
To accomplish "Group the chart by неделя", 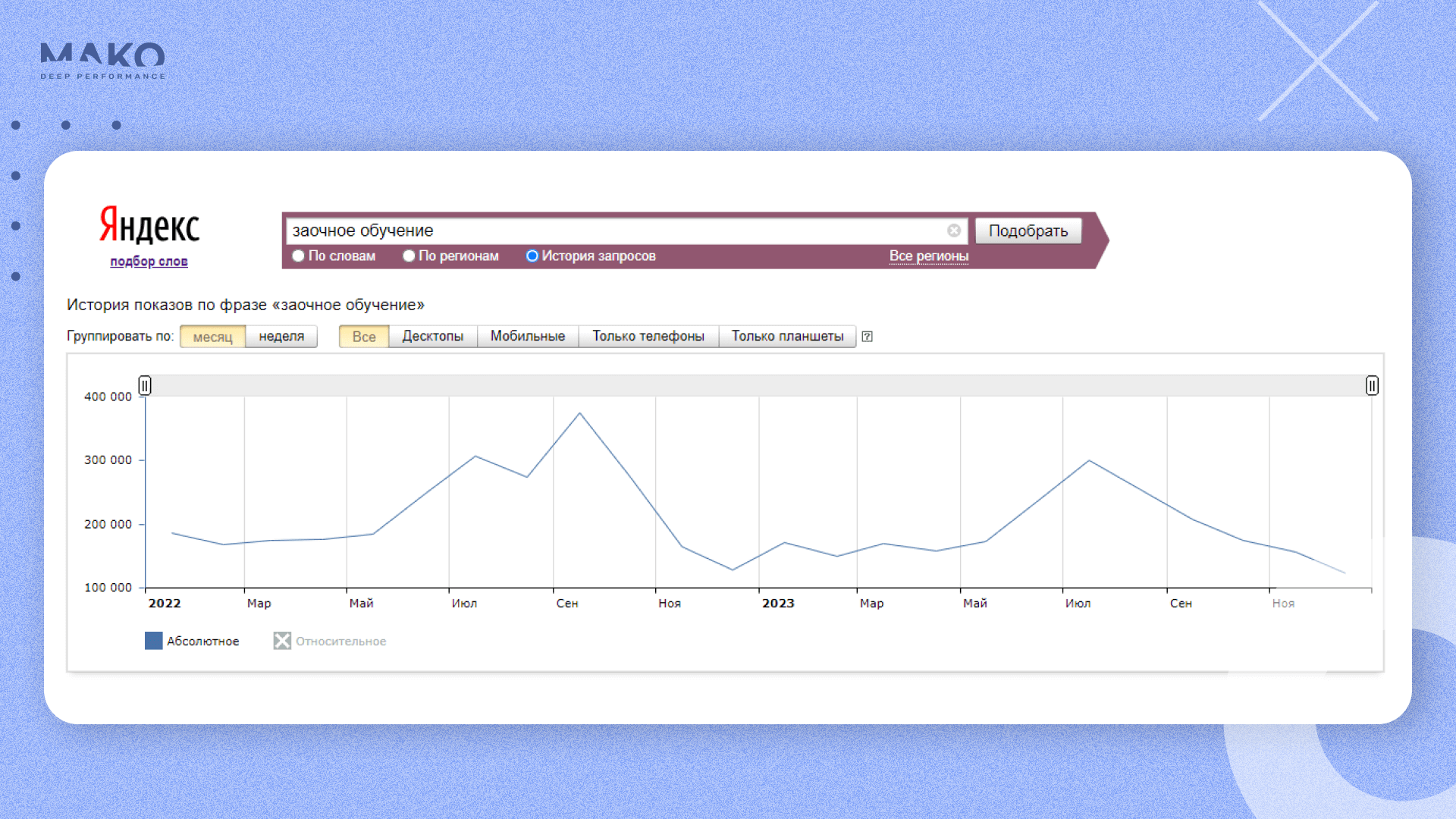I will tap(281, 336).
